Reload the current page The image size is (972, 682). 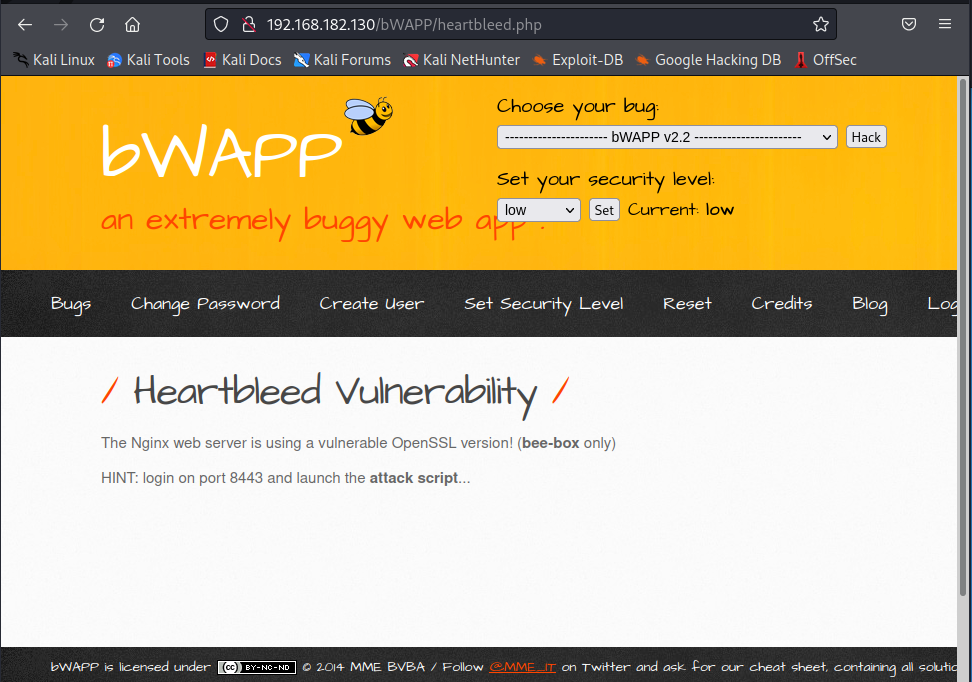pyautogui.click(x=97, y=25)
